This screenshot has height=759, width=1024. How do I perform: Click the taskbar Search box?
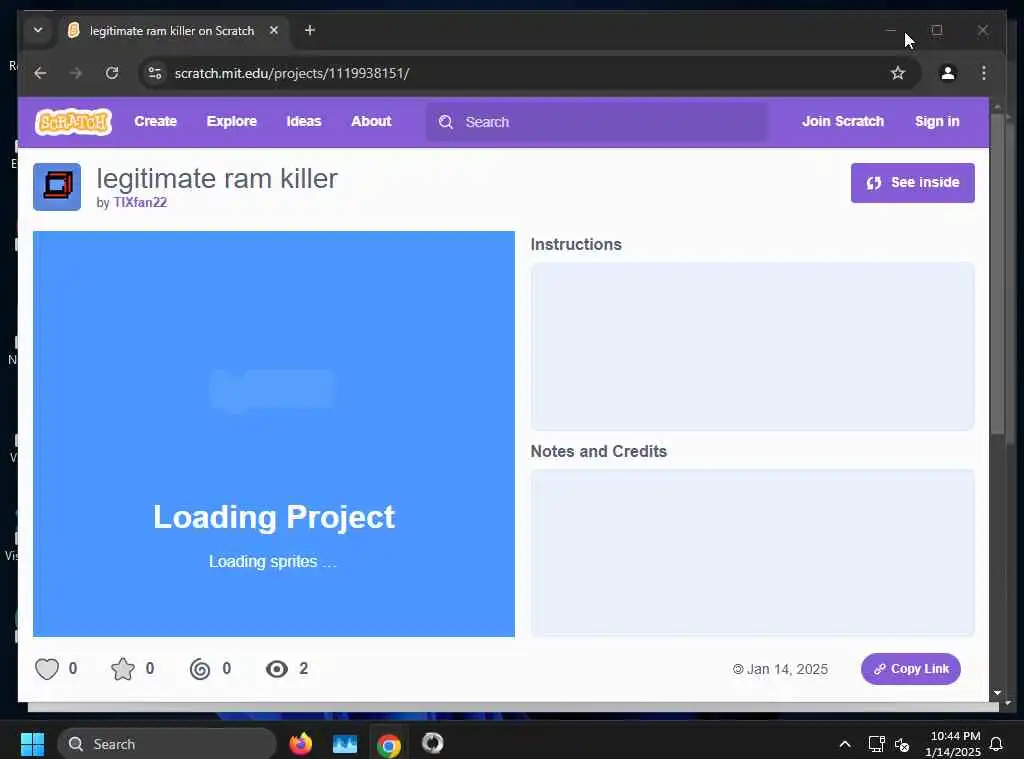[x=167, y=744]
